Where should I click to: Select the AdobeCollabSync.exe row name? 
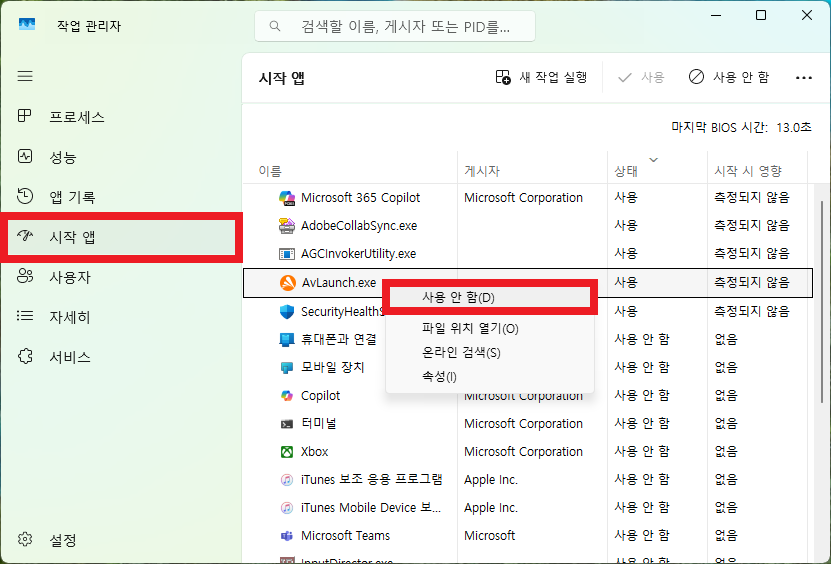click(359, 226)
